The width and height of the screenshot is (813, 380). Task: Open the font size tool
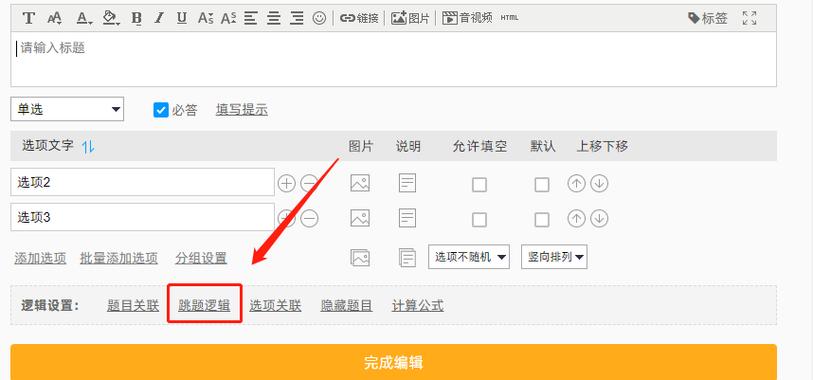(54, 18)
